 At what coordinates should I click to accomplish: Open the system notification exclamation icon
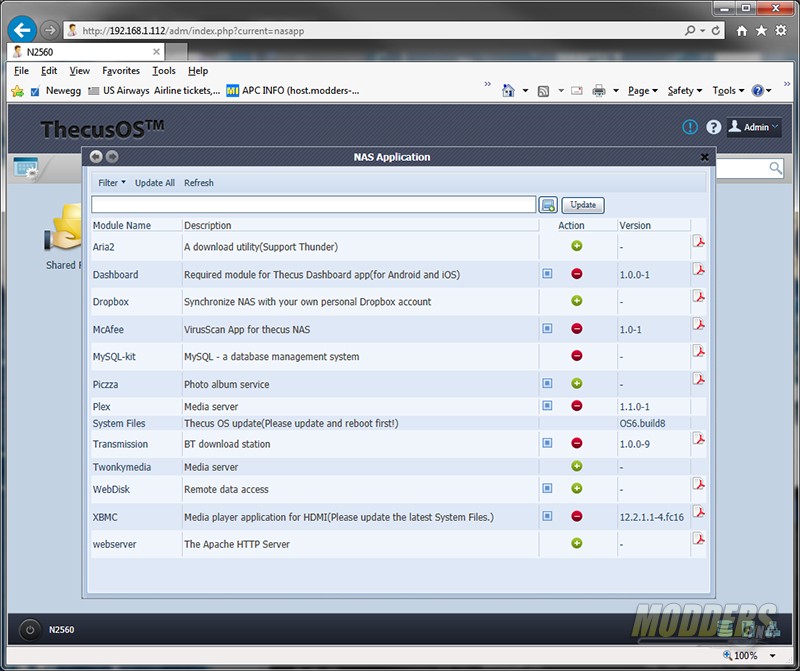690,127
